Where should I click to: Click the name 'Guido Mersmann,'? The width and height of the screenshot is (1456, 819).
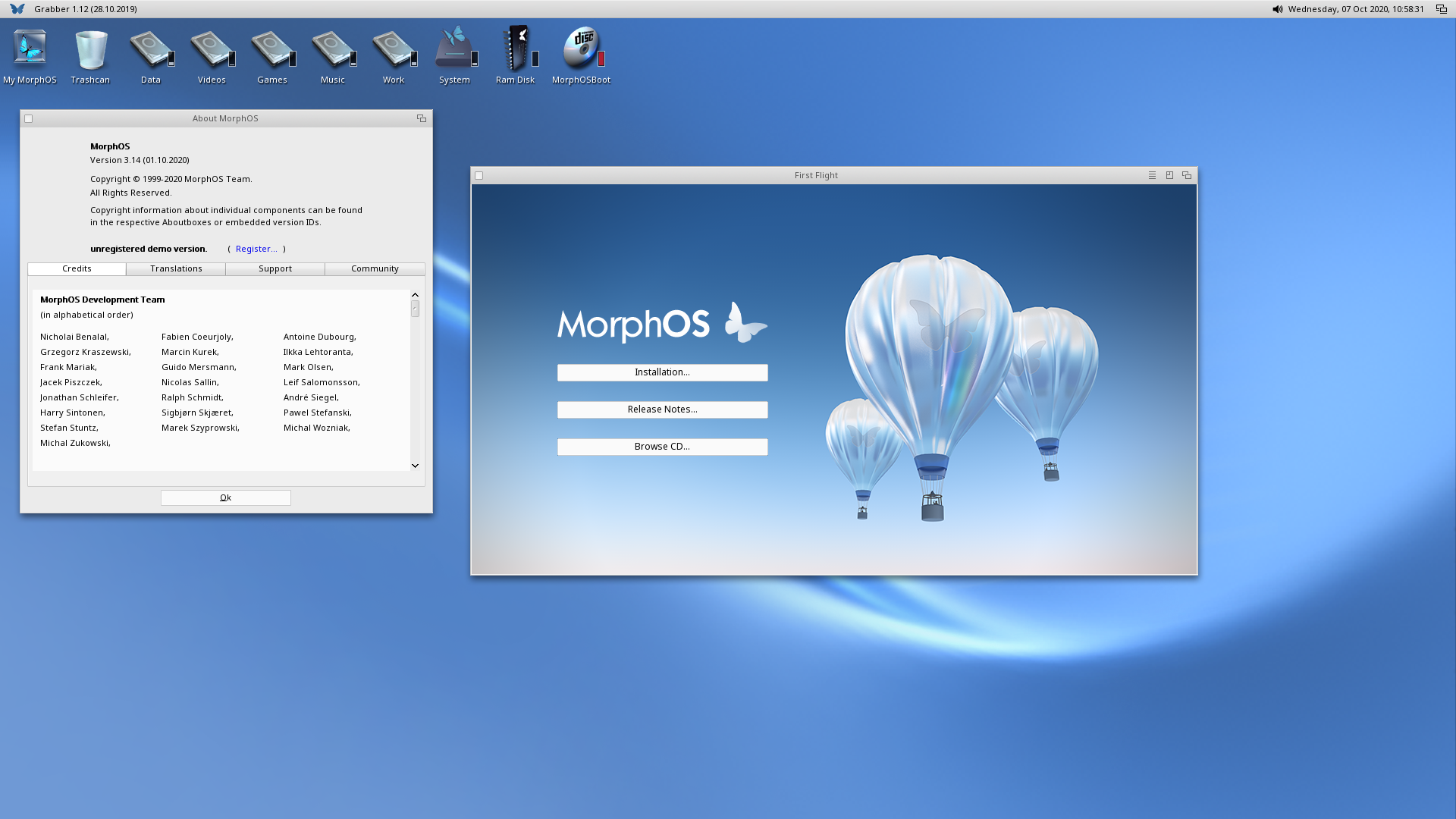199,367
